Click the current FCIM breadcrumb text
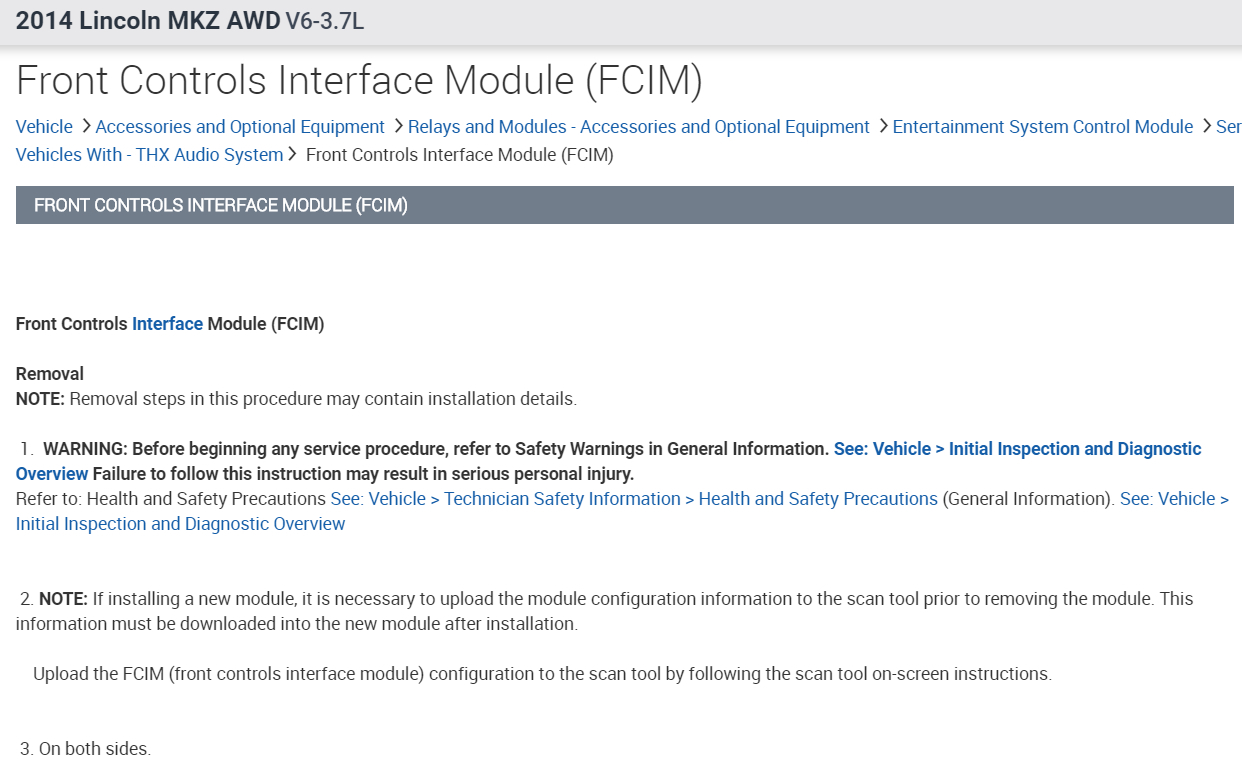 (x=459, y=155)
